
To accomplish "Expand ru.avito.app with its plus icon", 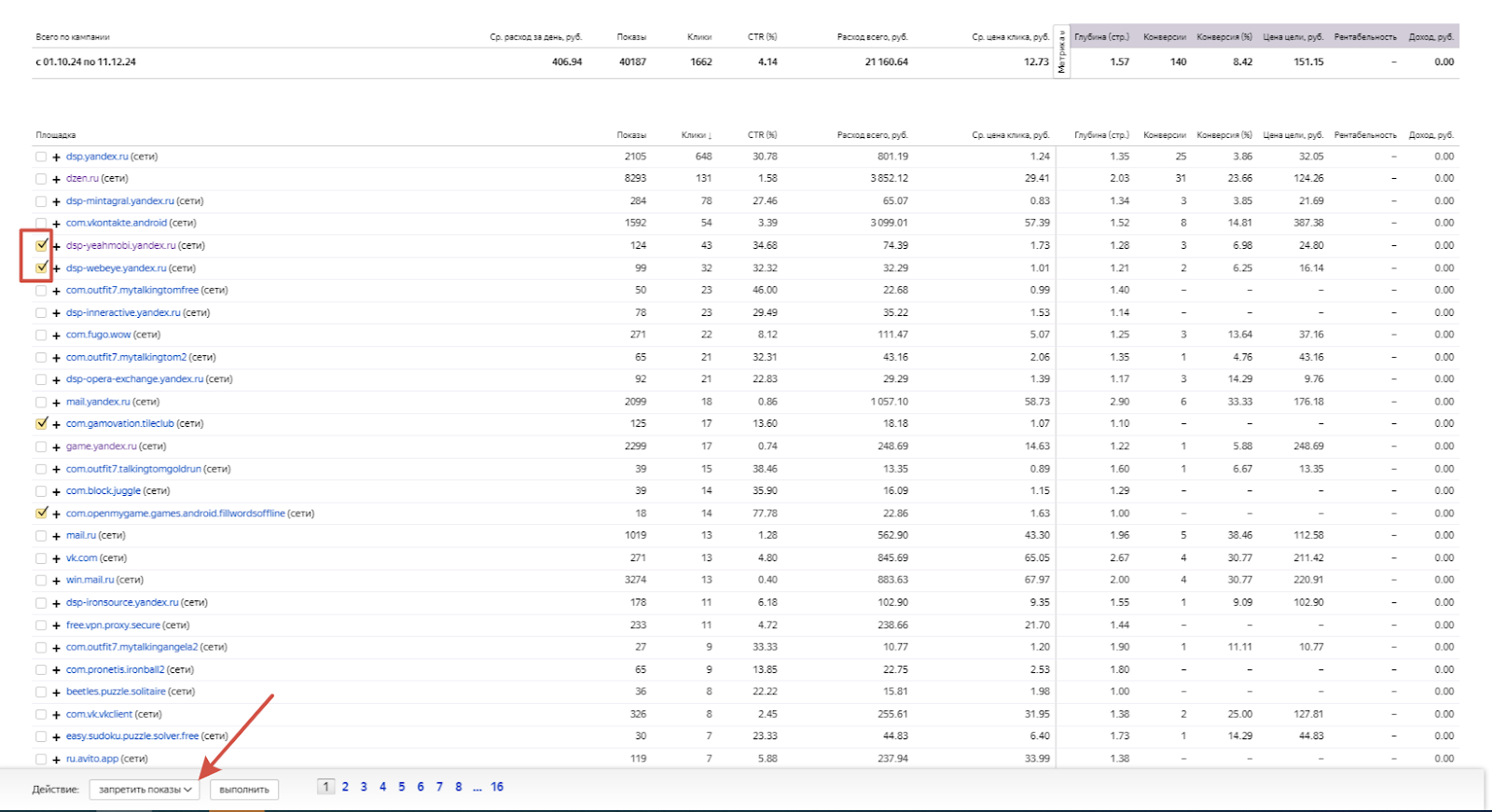I will click(x=56, y=759).
